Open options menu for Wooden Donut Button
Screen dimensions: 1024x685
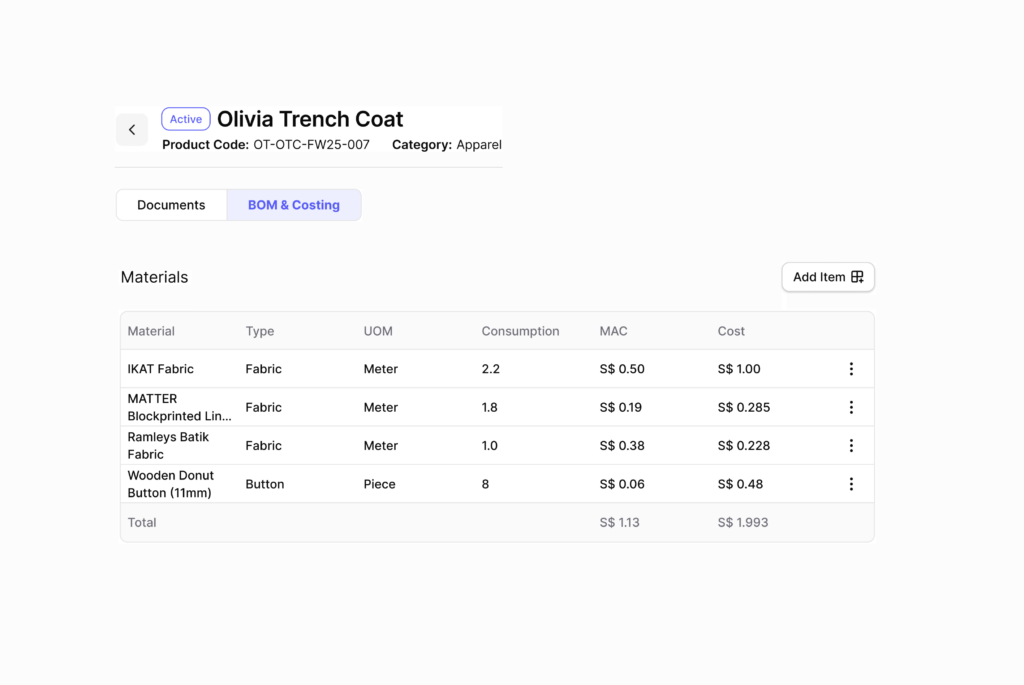click(851, 484)
